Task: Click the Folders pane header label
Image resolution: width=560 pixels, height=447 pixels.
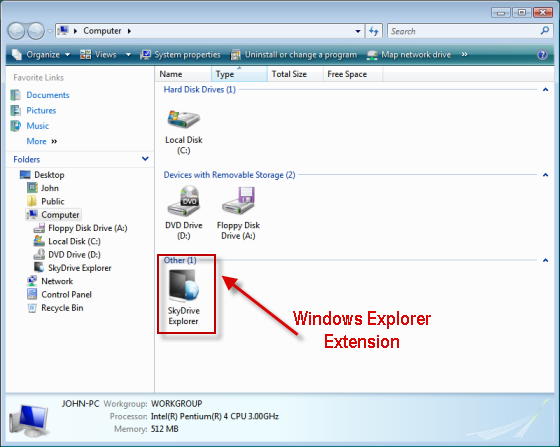Action: pos(26,159)
